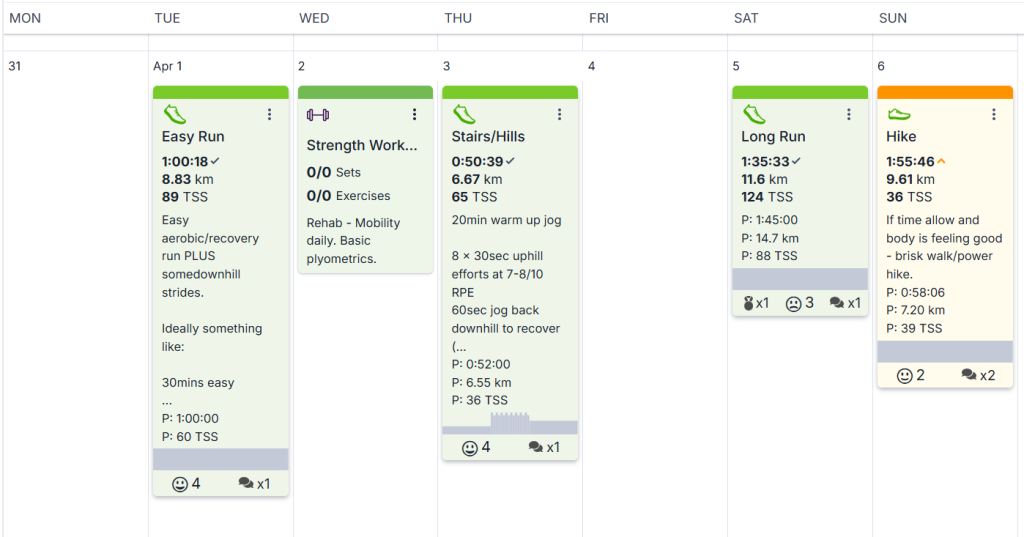This screenshot has height=537, width=1024.
Task: Click the running shoe icon on Long Run
Action: (x=753, y=115)
